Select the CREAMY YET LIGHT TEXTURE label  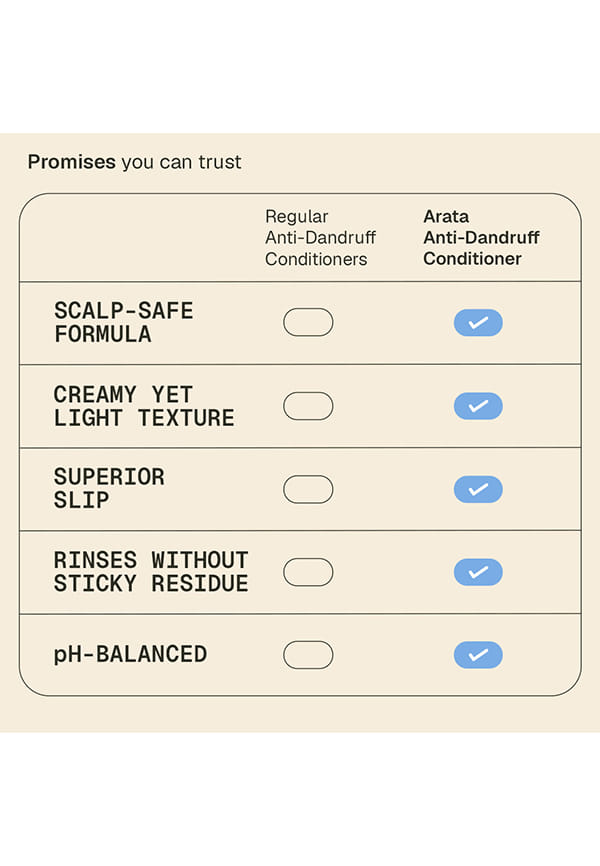[x=144, y=406]
